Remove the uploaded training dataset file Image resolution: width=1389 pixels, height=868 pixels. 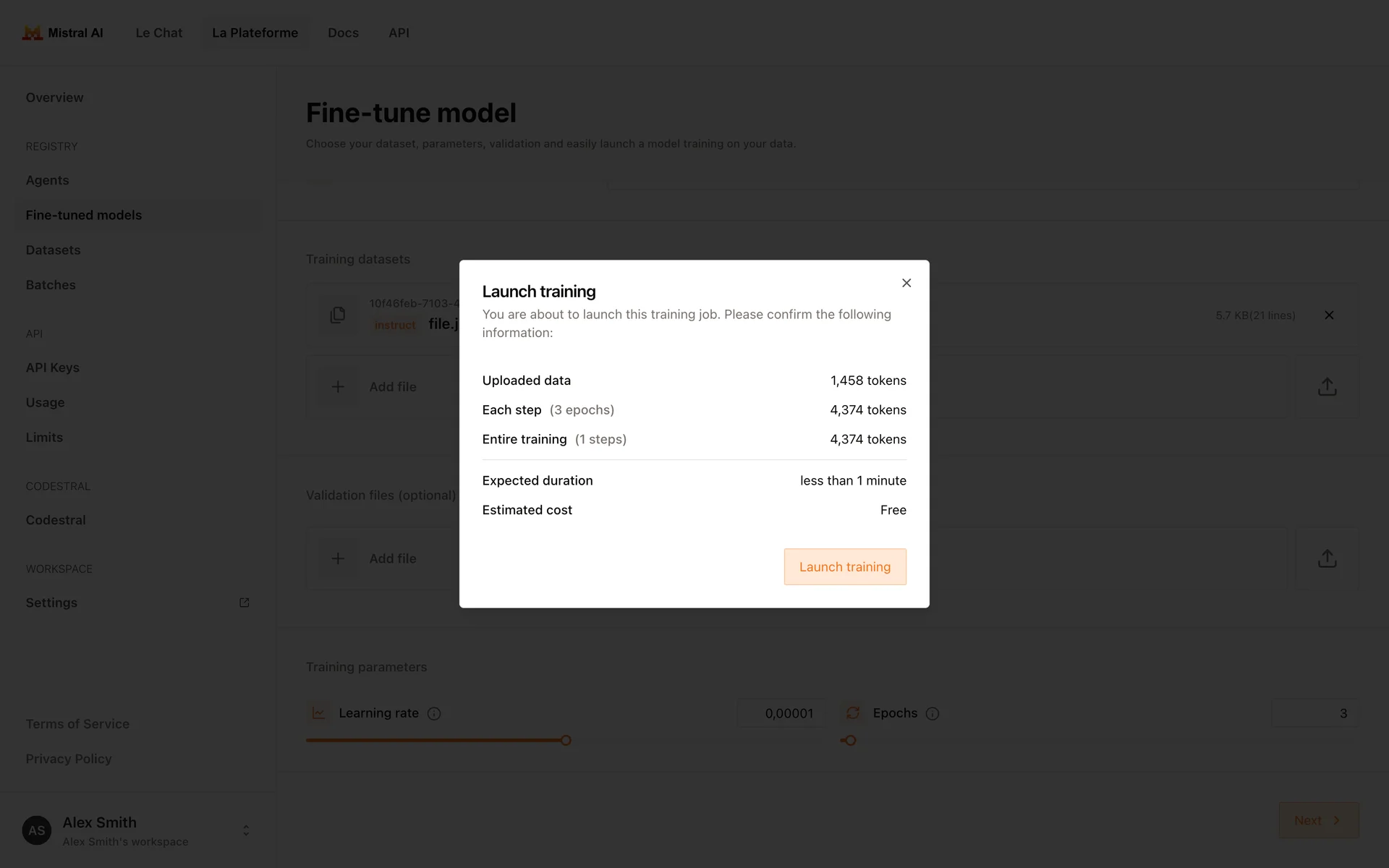pos(1329,315)
